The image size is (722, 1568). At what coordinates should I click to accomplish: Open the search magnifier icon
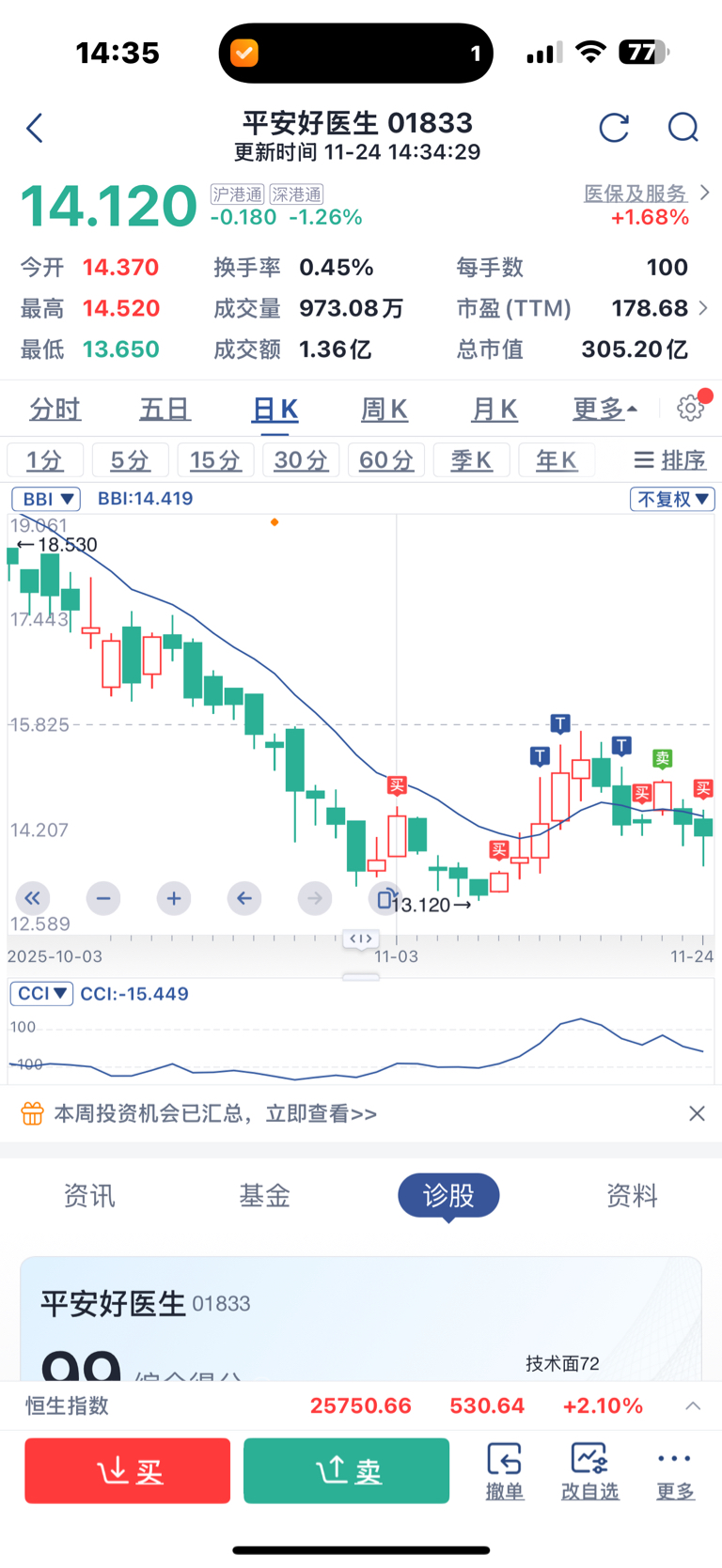(x=683, y=128)
